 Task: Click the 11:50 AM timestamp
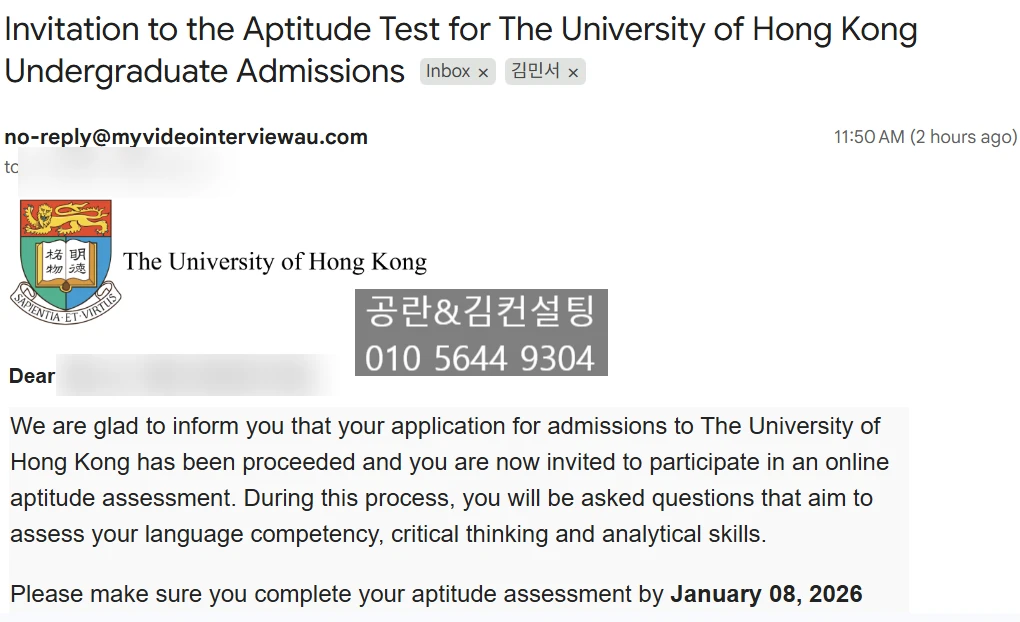868,137
